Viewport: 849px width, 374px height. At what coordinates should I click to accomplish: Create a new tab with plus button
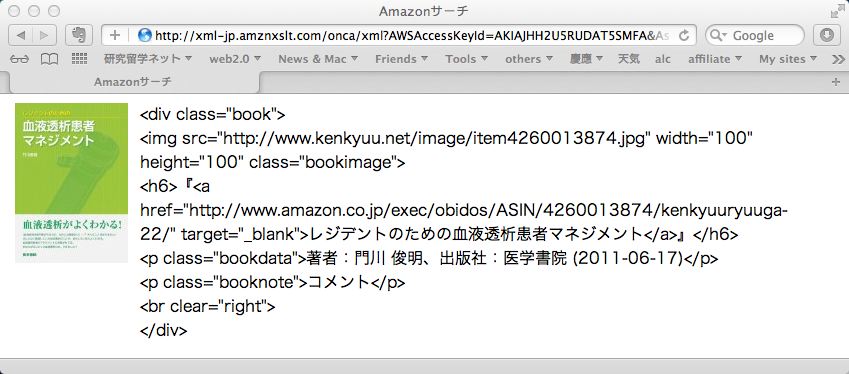point(836,82)
